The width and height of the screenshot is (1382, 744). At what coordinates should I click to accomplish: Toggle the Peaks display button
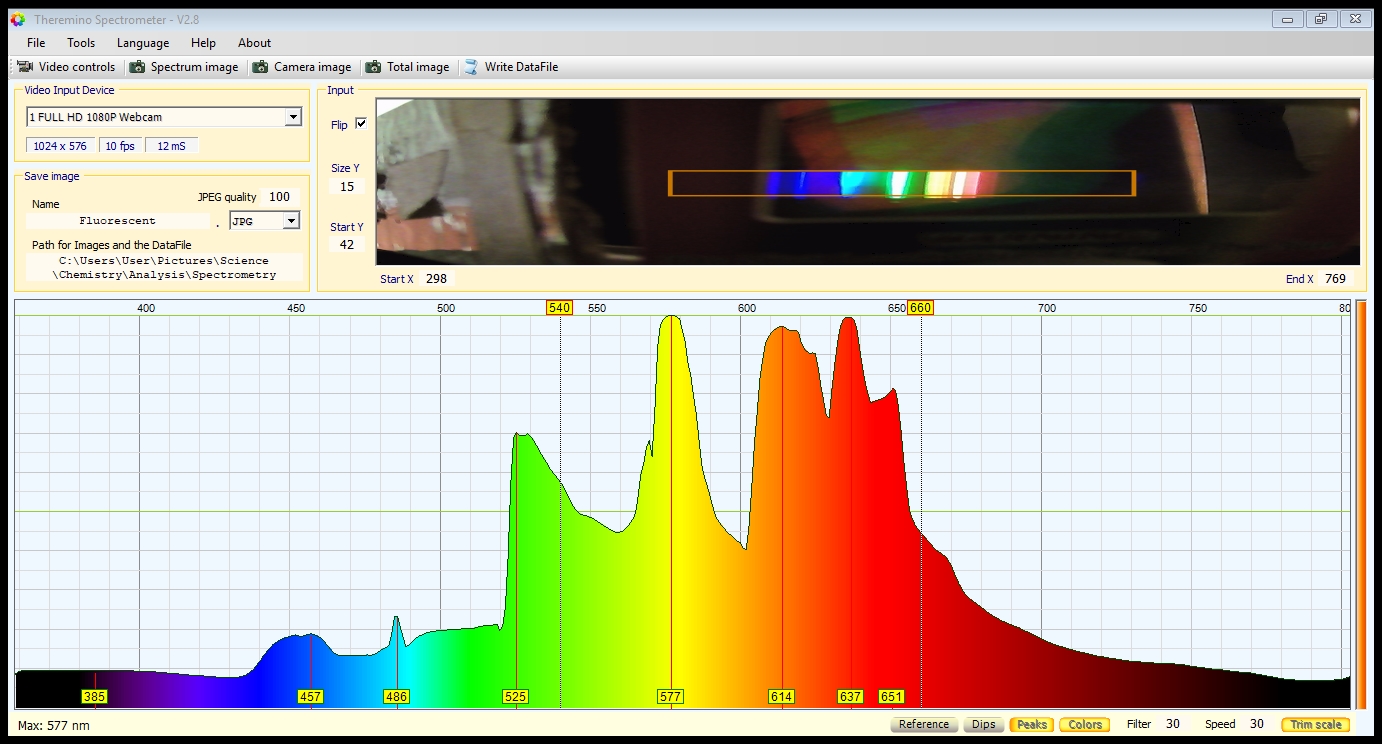(x=1031, y=724)
